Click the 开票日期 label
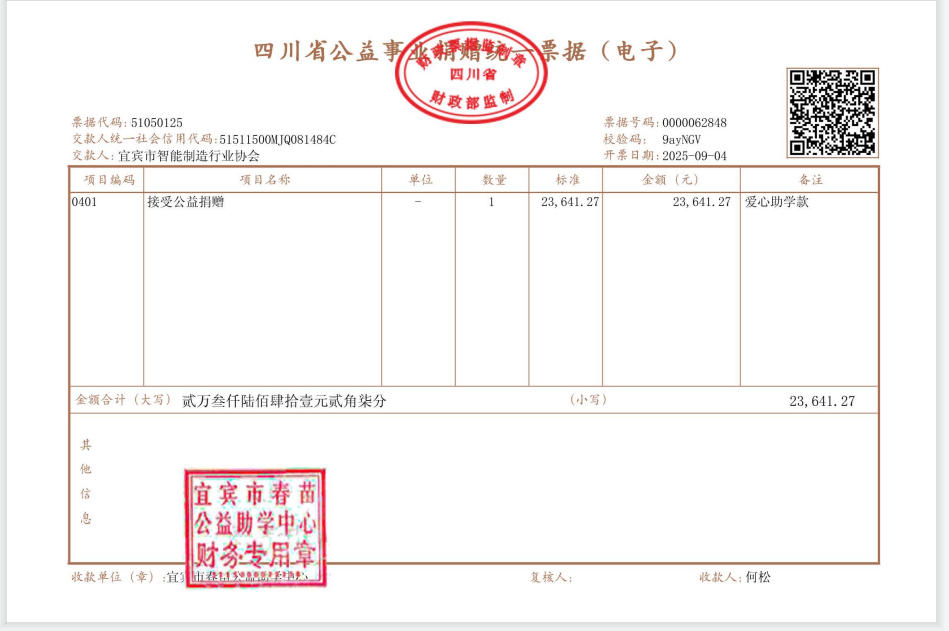 pos(632,155)
